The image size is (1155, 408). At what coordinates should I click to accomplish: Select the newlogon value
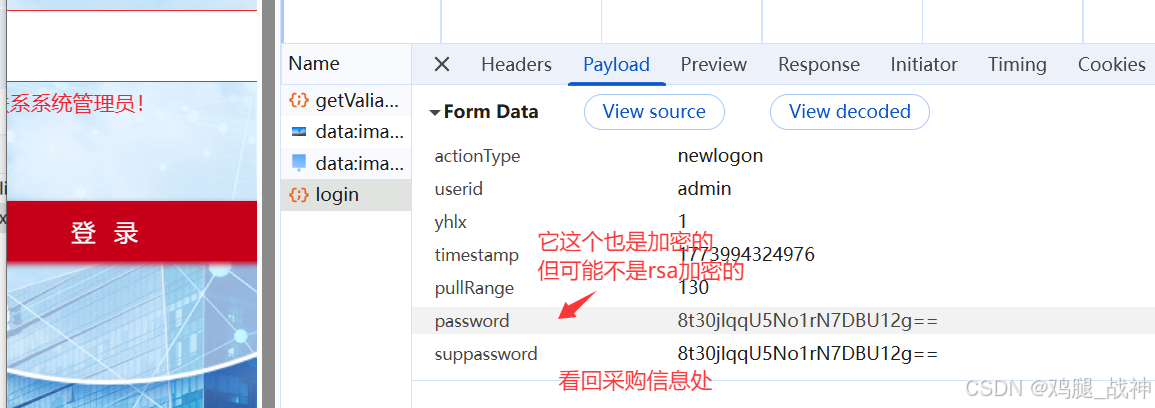pyautogui.click(x=720, y=156)
